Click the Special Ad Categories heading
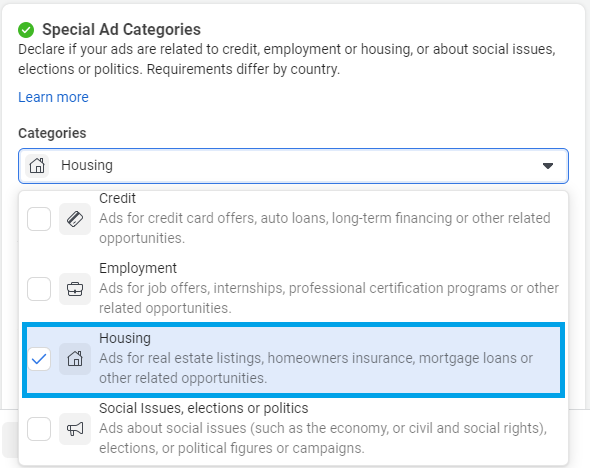Screen dimensions: 590x468 (121, 30)
